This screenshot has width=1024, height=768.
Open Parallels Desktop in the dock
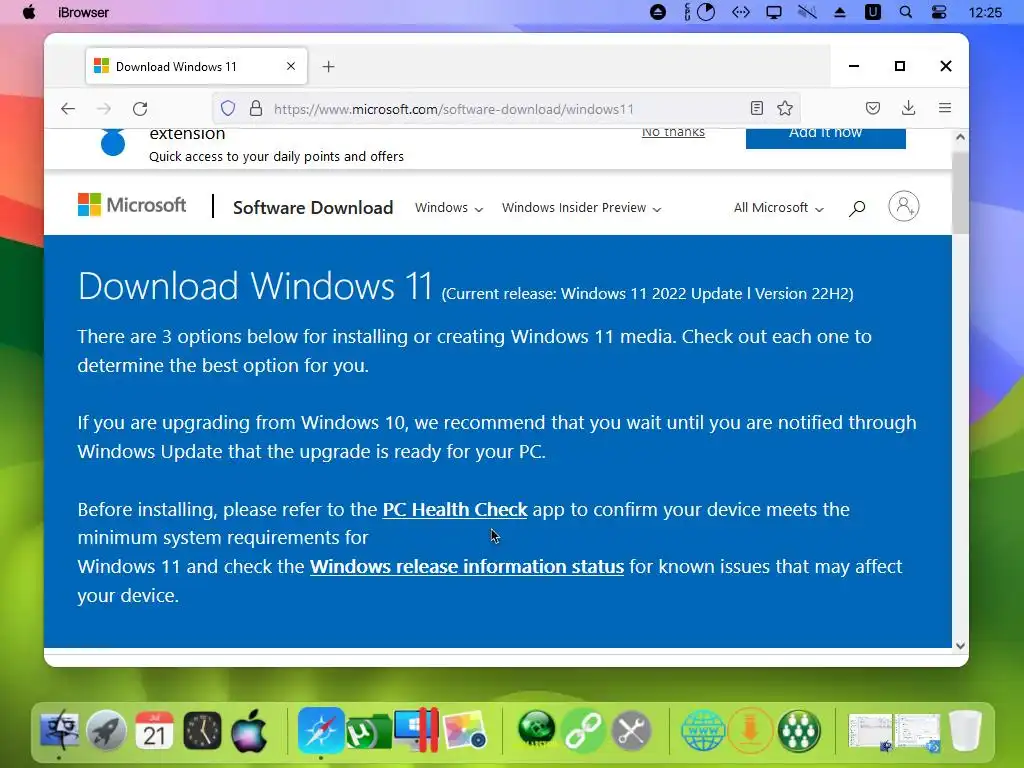point(417,730)
